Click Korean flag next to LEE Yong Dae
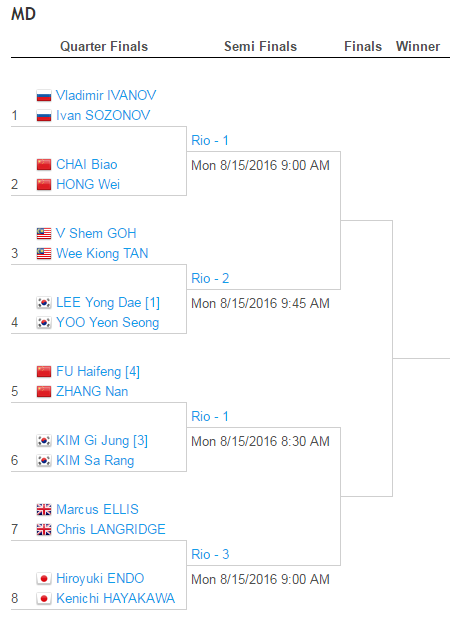The height and width of the screenshot is (623, 462). (44, 303)
